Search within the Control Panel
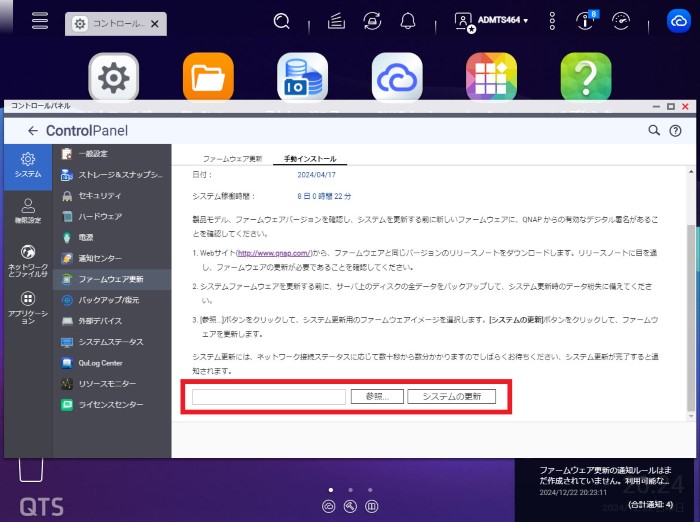 tap(654, 130)
